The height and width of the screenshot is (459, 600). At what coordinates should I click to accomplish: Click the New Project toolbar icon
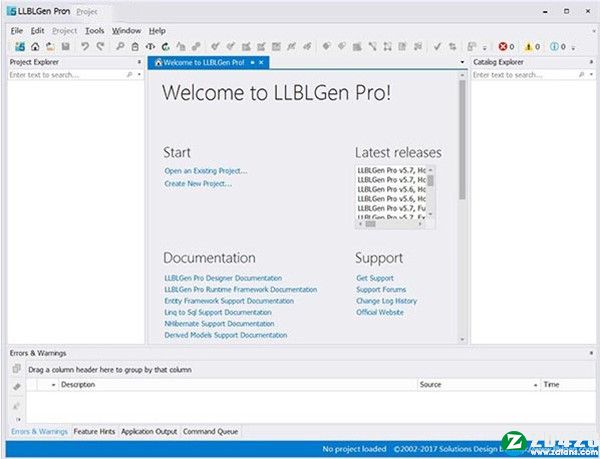[x=20, y=47]
